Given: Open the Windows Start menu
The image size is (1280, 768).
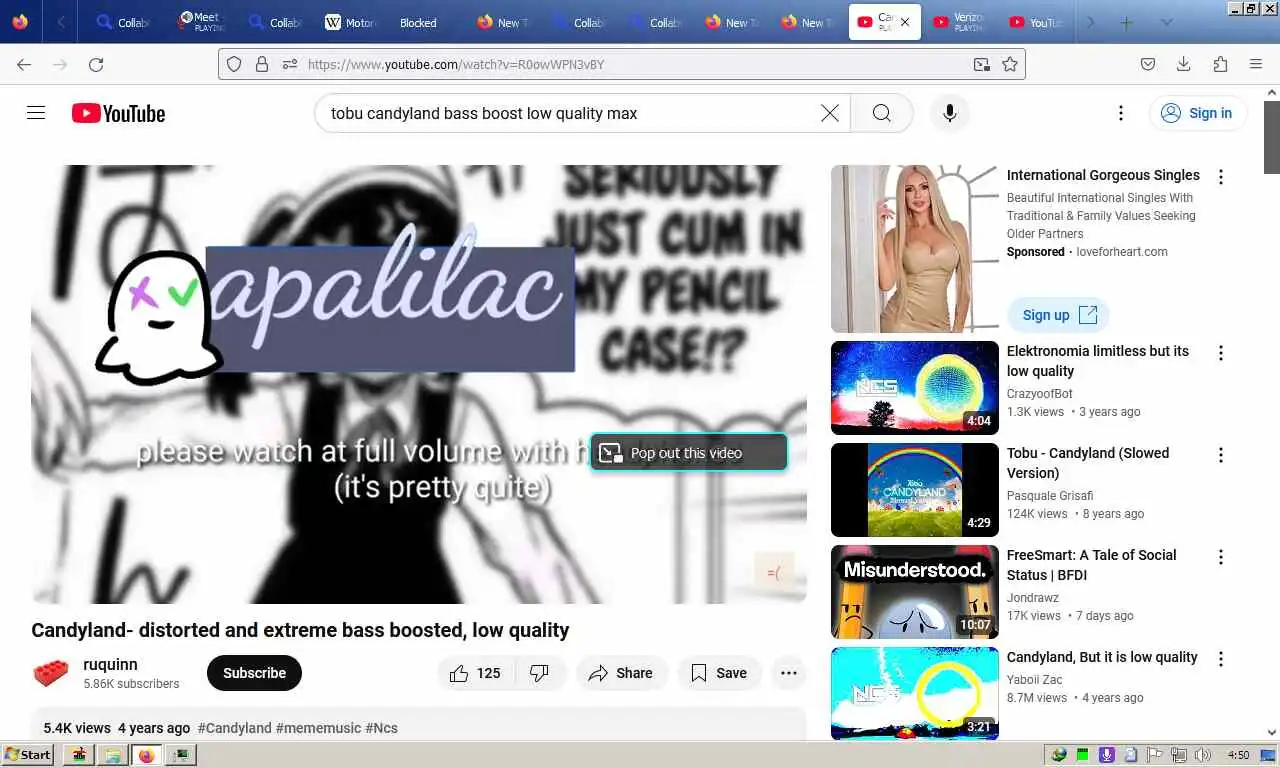Looking at the screenshot, I should coord(28,755).
